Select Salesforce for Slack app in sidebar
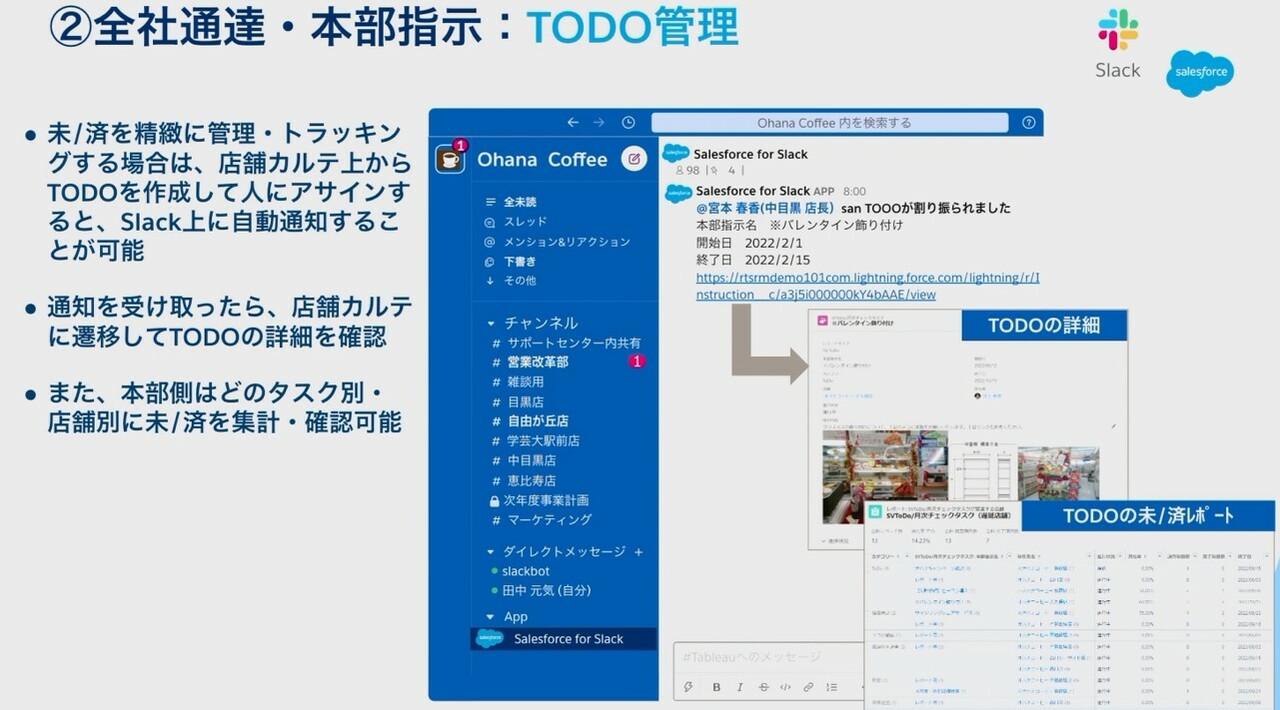The height and width of the screenshot is (710, 1280). coord(564,638)
